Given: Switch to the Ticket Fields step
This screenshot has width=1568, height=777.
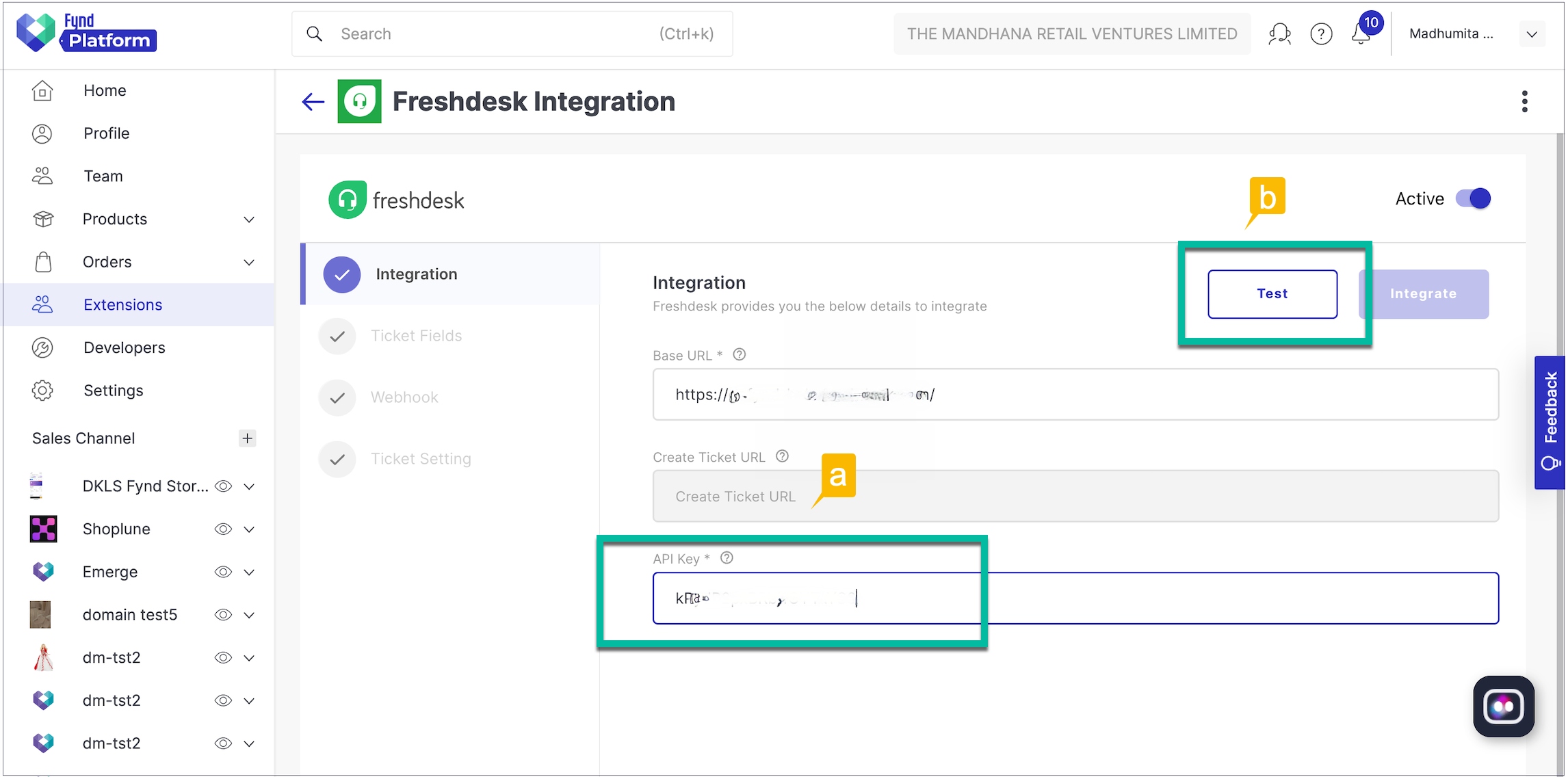Looking at the screenshot, I should point(417,335).
